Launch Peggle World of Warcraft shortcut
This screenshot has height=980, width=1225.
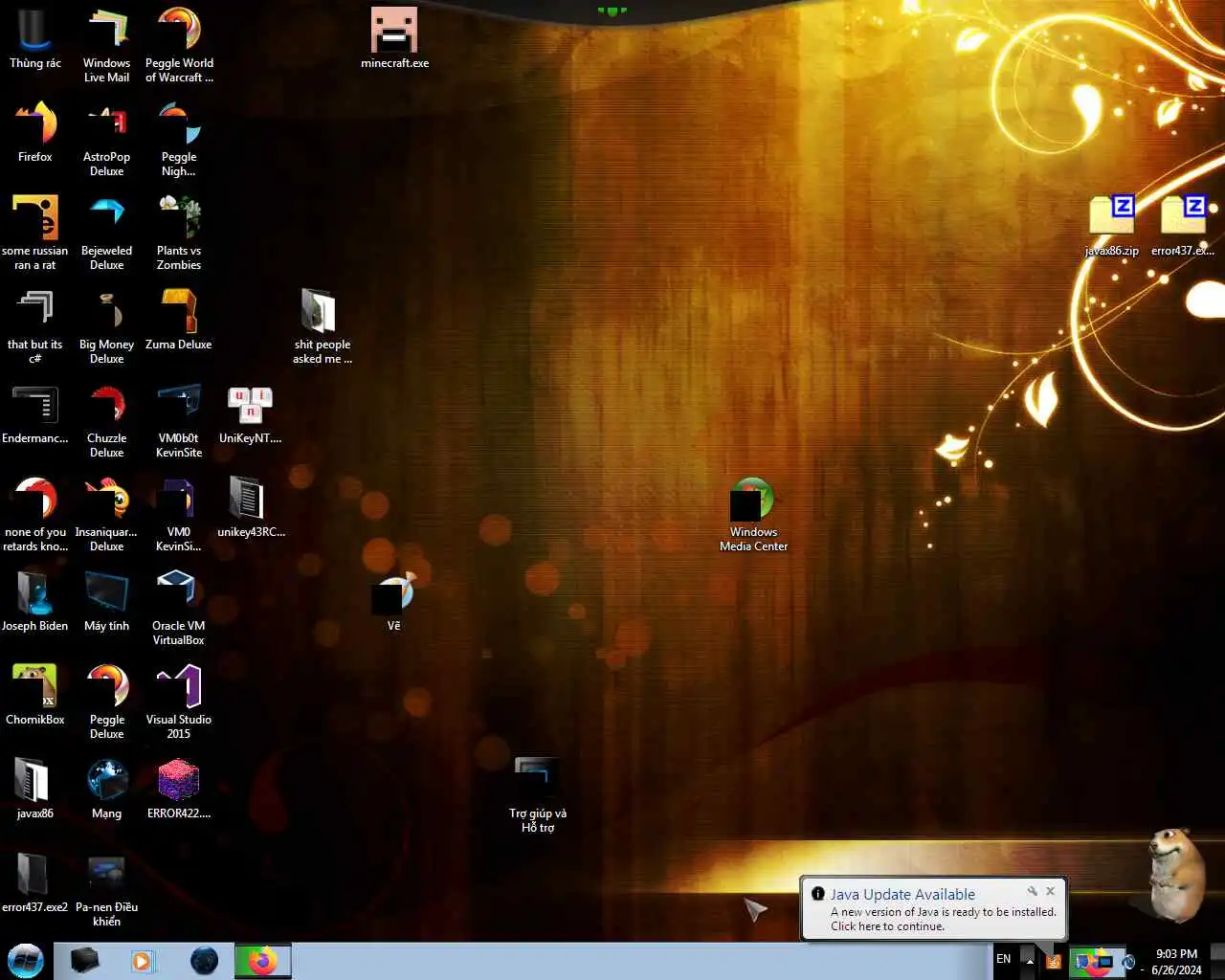click(x=179, y=45)
